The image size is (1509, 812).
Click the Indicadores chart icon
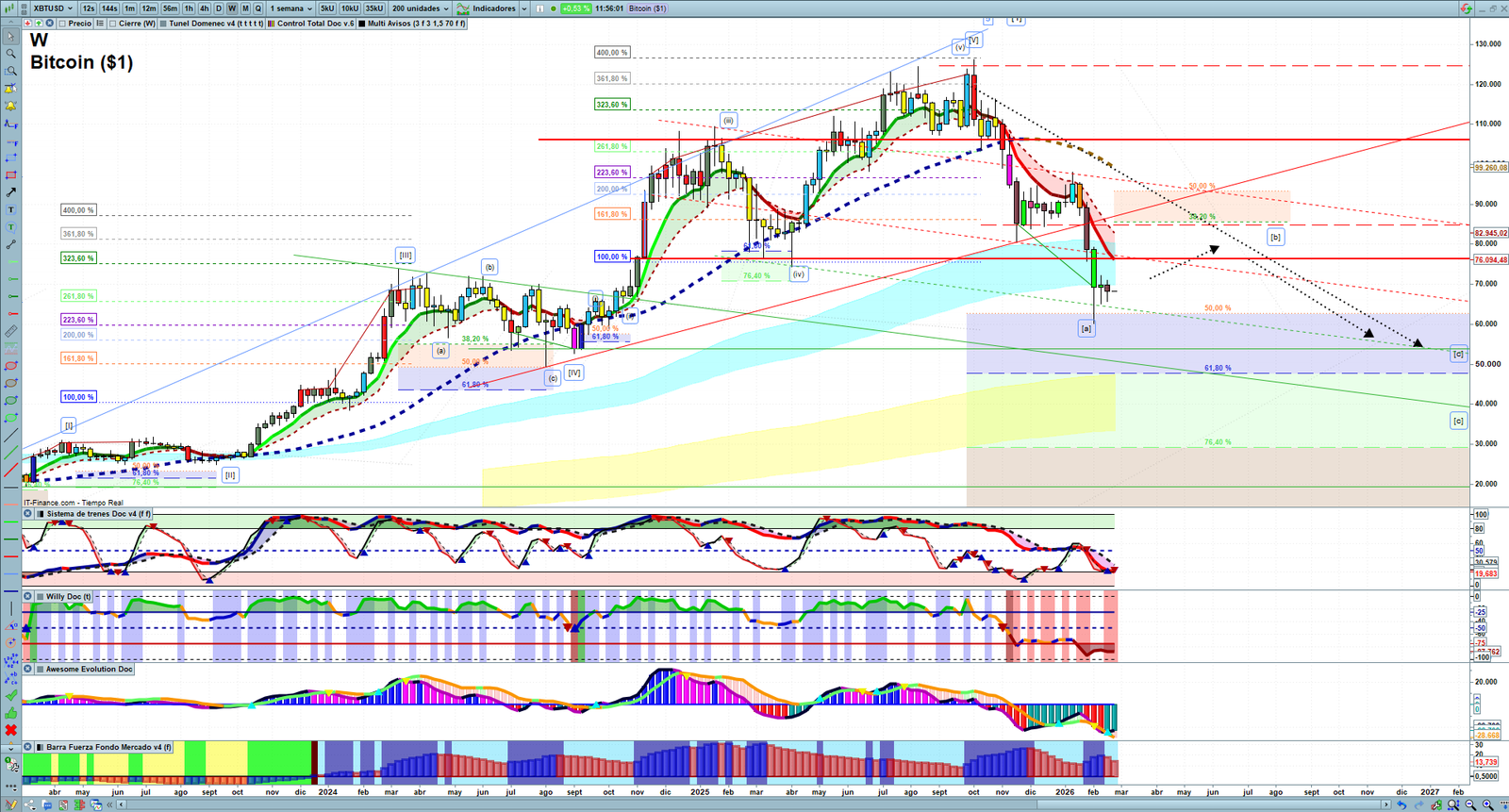[x=463, y=8]
